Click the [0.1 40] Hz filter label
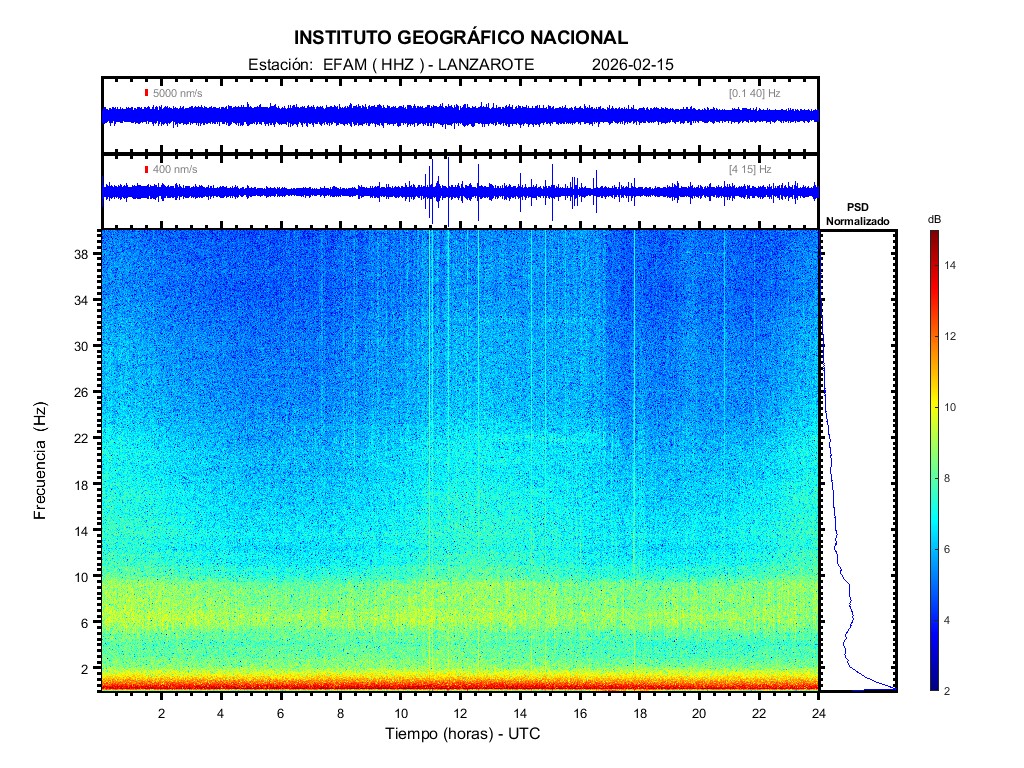Viewport: 1024px width, 768px height. 754,93
